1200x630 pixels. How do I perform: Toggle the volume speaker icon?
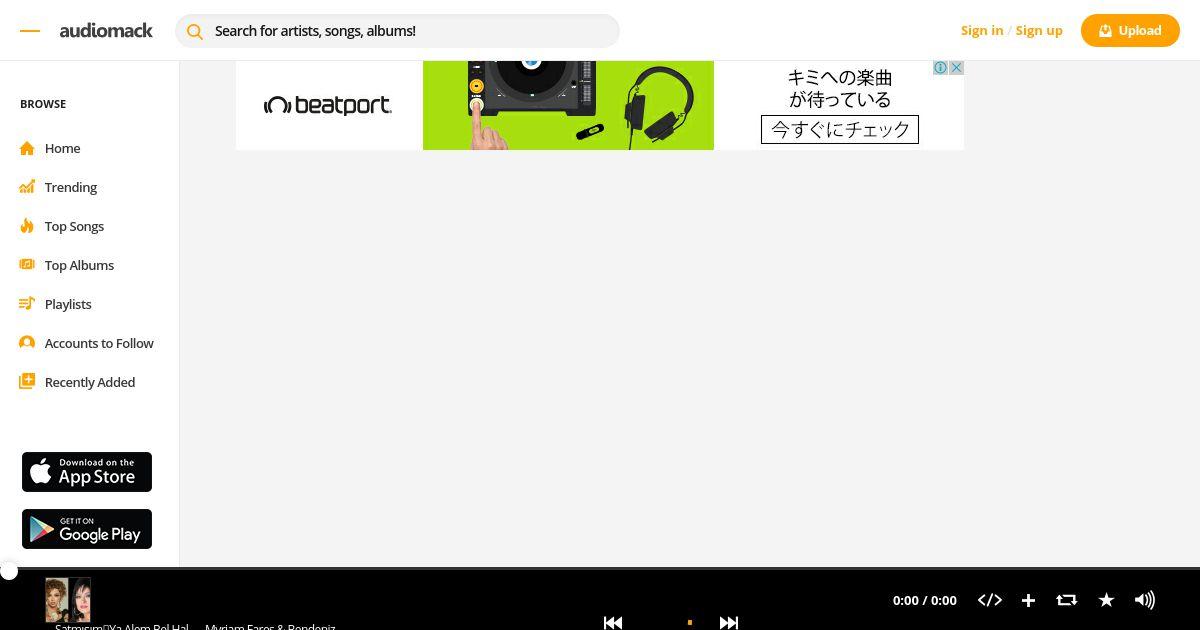tap(1145, 600)
